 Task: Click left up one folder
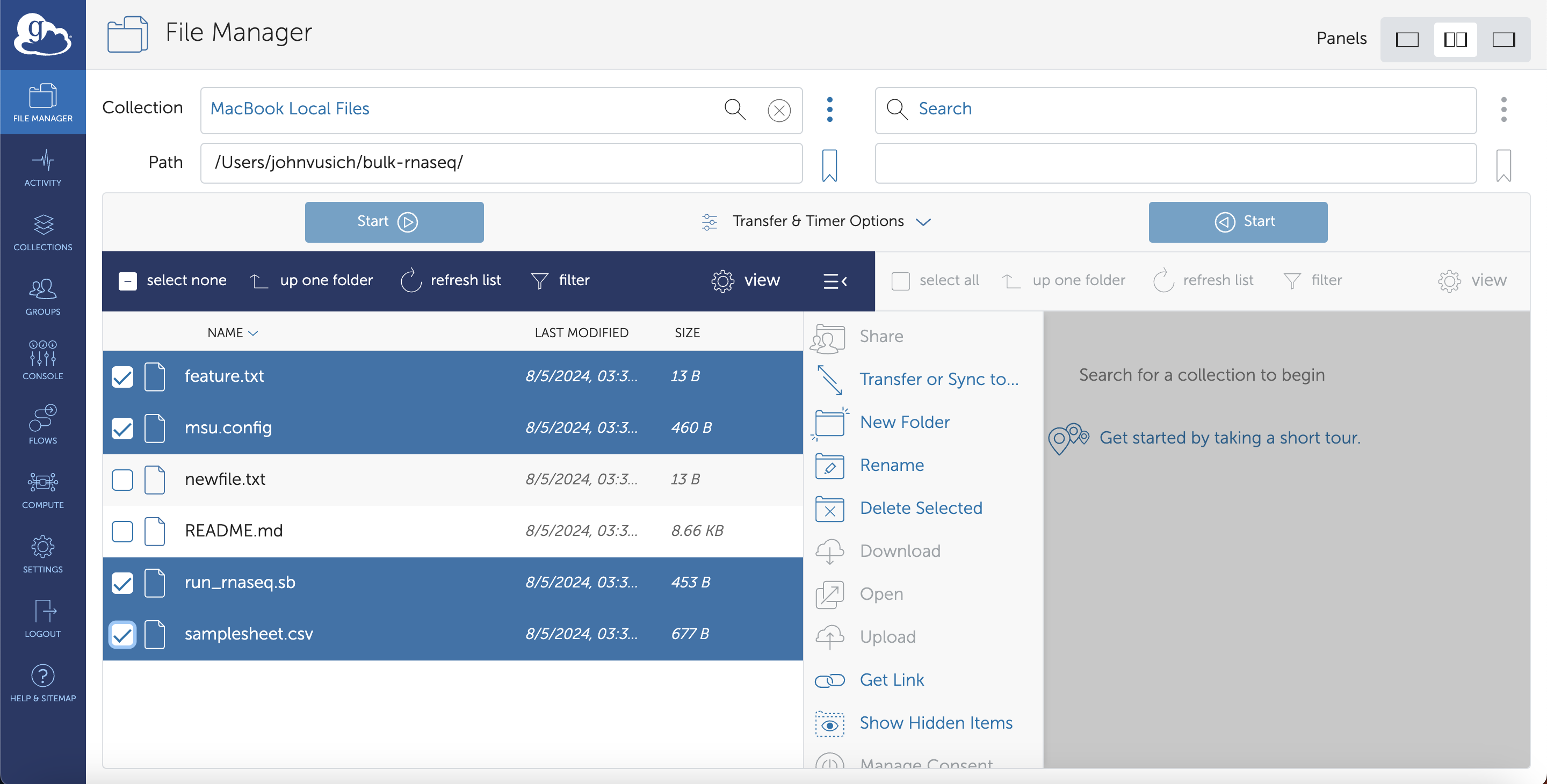coord(311,280)
